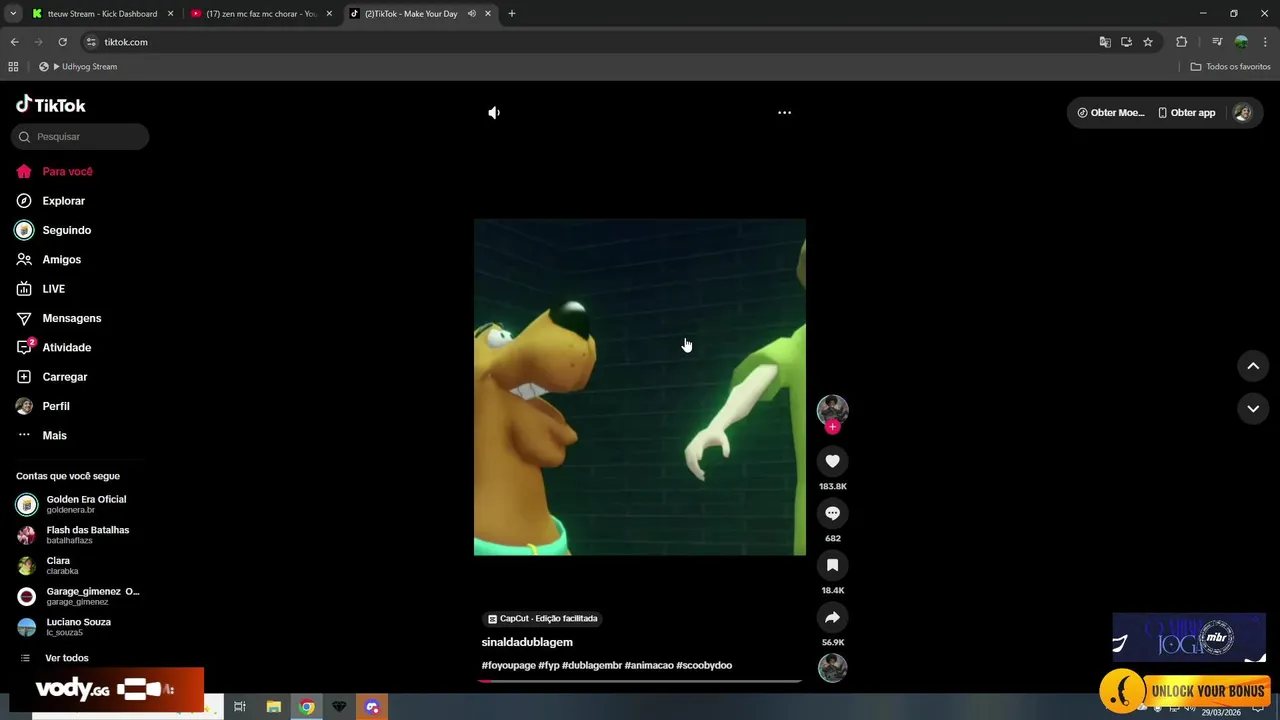Image resolution: width=1280 pixels, height=720 pixels.
Task: Open TikTok profile avatar menu
Action: [1242, 113]
